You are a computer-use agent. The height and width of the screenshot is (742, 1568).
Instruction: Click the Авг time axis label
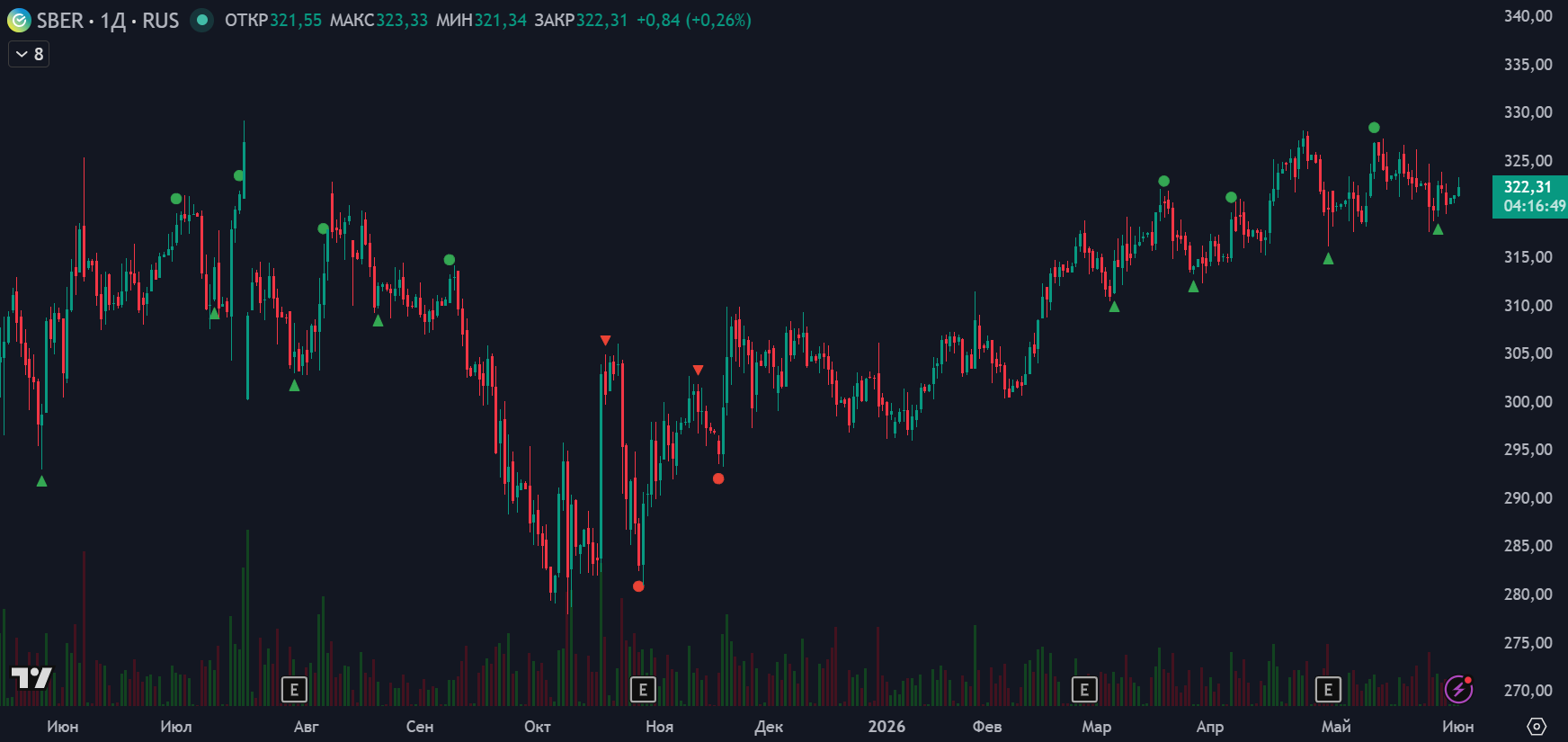(x=306, y=727)
